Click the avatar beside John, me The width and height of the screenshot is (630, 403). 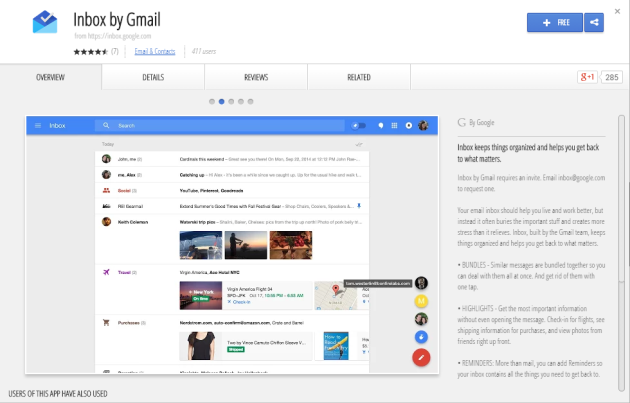pyautogui.click(x=106, y=159)
